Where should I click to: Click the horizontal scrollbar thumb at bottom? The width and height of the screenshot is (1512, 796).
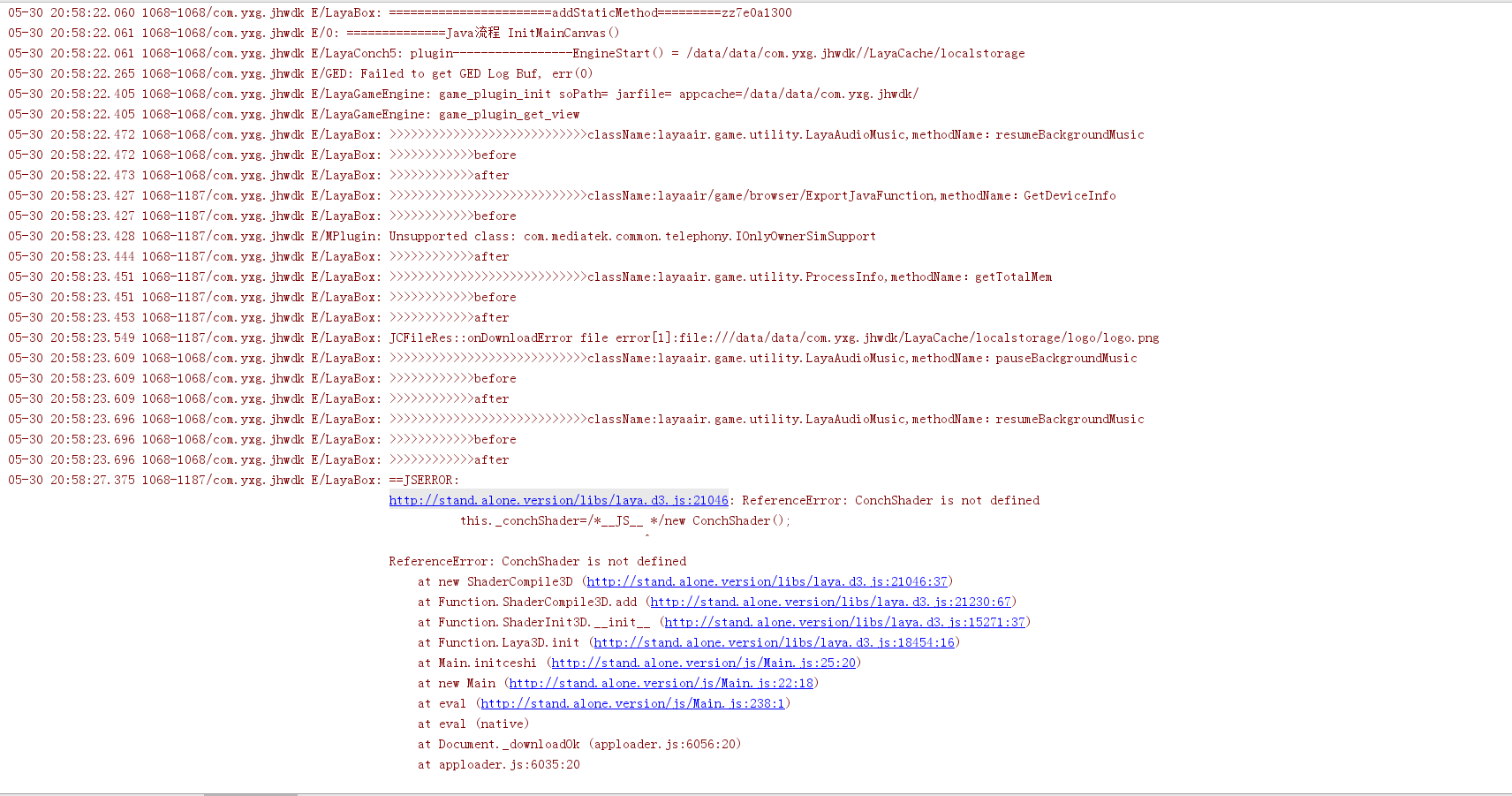pyautogui.click(x=250, y=794)
